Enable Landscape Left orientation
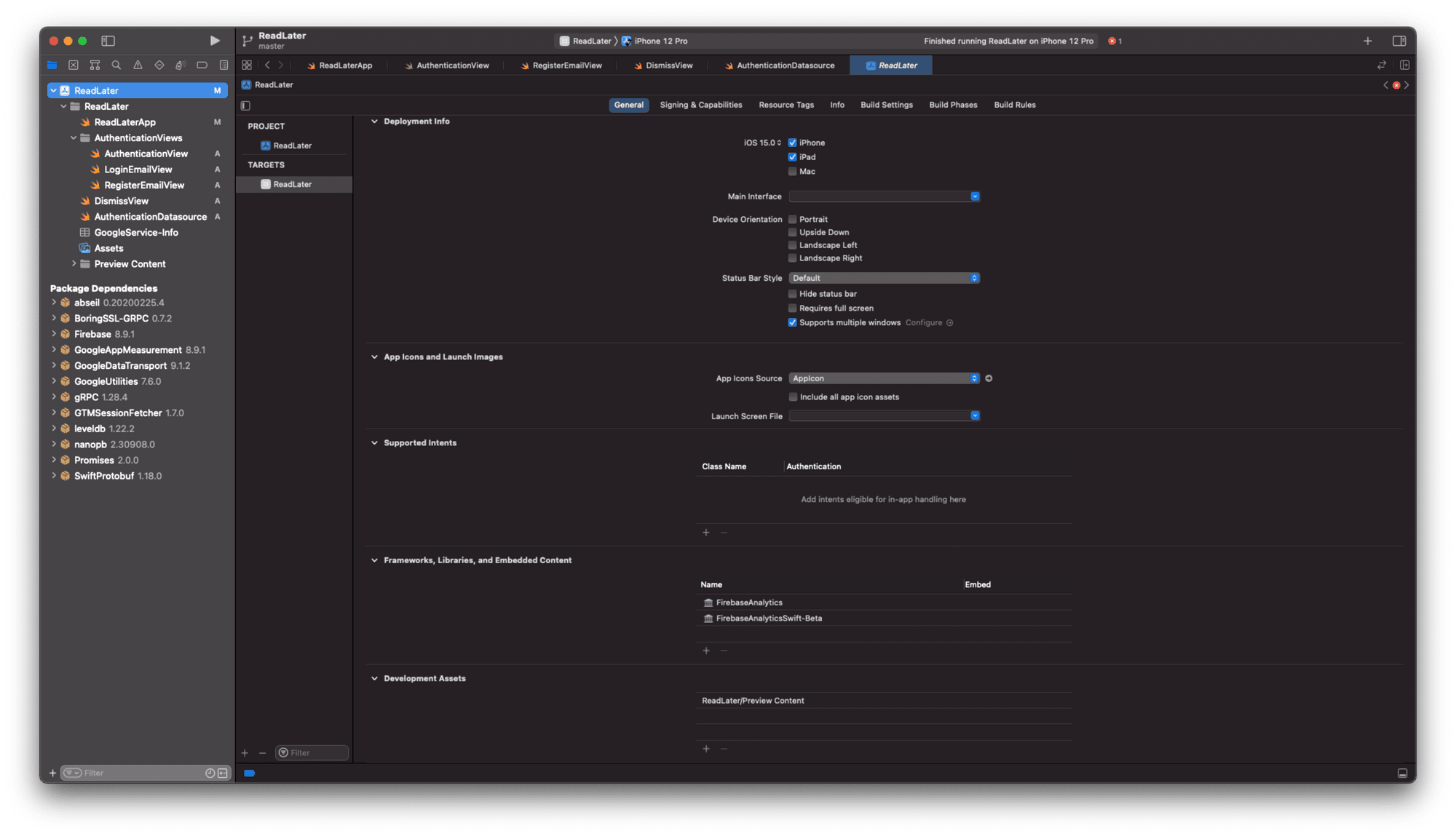This screenshot has height=836, width=1456. coord(793,246)
